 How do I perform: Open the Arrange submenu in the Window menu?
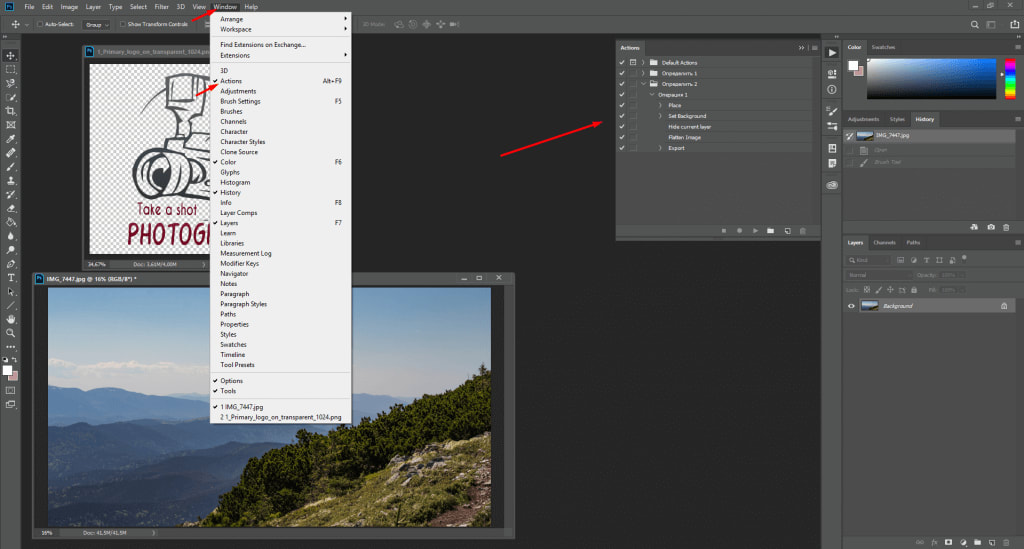tap(281, 19)
